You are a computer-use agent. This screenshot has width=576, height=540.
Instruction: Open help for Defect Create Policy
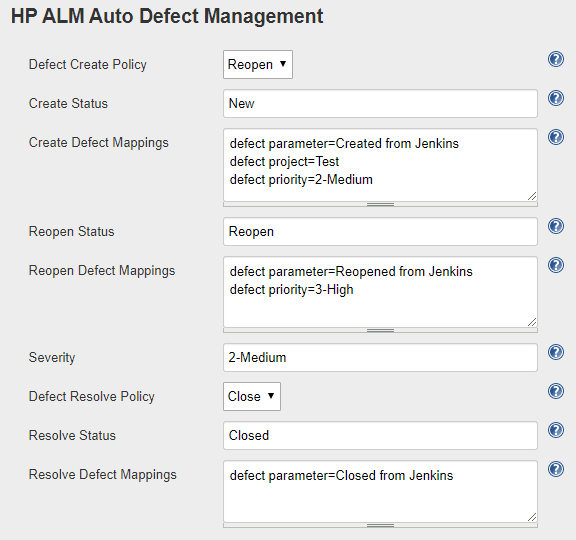coord(556,59)
